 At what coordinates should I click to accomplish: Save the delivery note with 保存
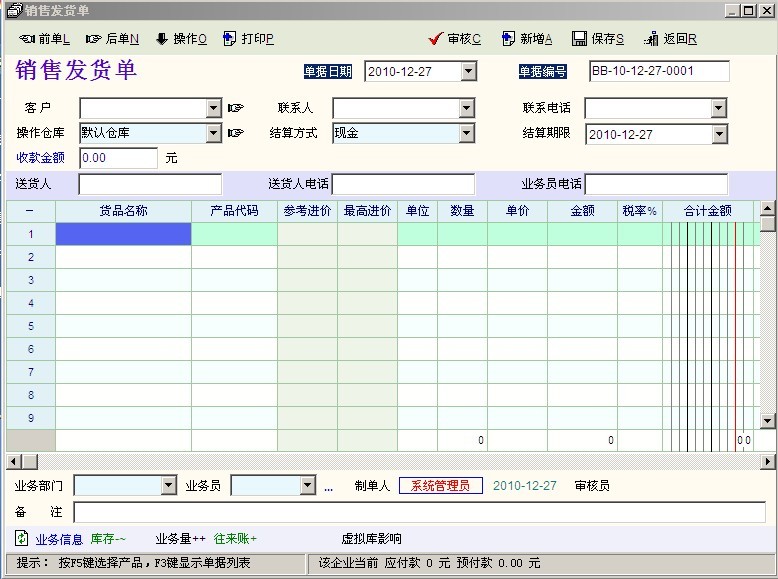tap(579, 39)
